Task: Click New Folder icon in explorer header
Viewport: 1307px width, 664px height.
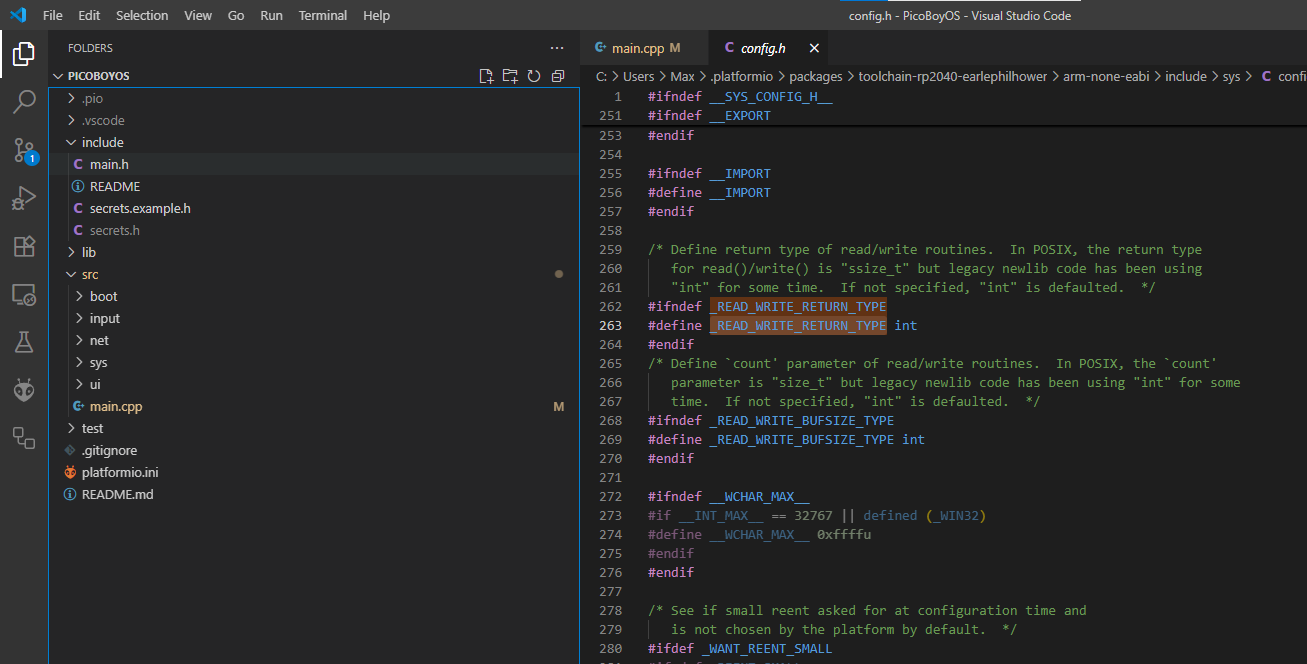Action: 510,76
